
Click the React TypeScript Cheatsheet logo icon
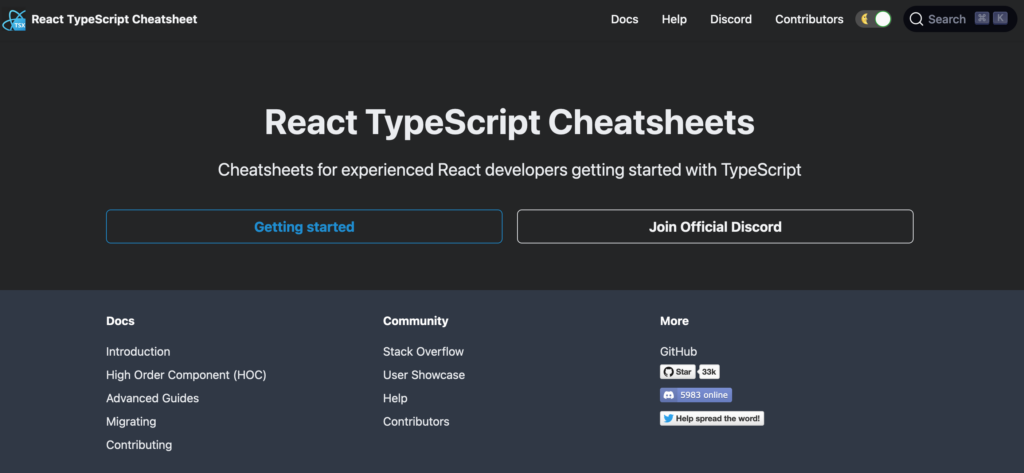[14, 19]
